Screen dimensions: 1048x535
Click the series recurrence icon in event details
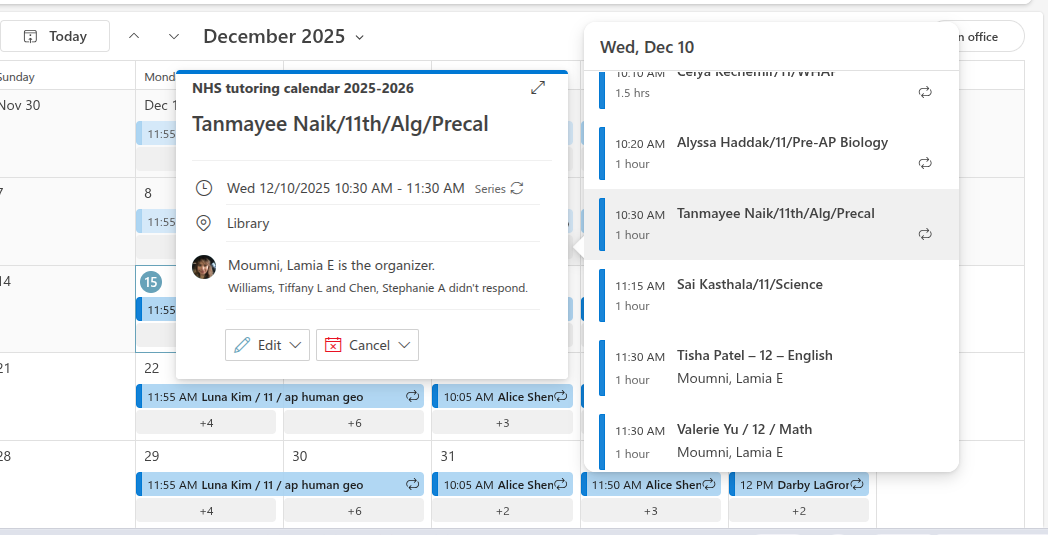(x=517, y=188)
